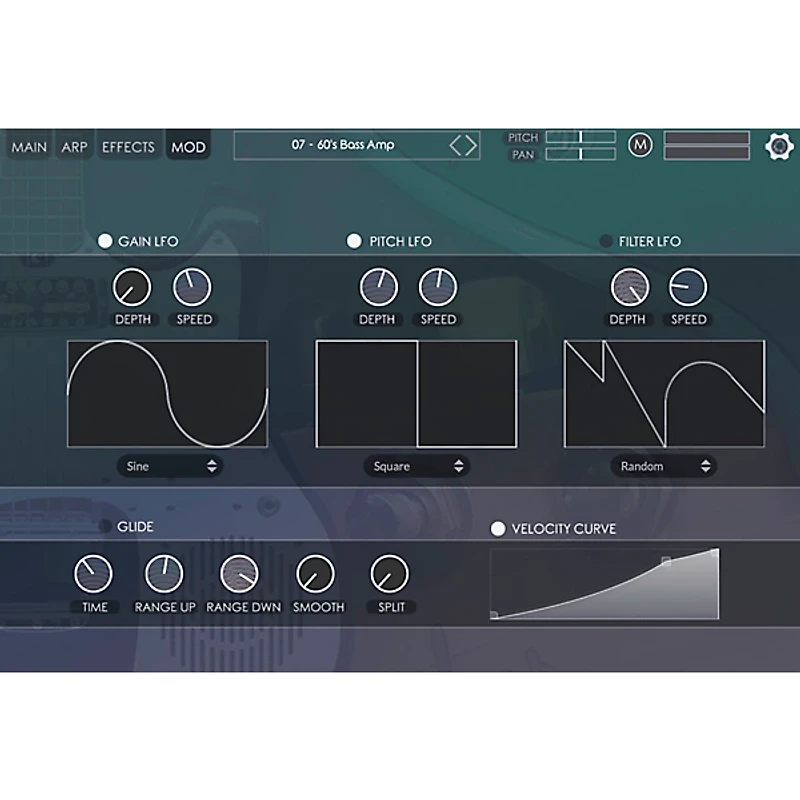Click the Filter LFO Depth knob
Image resolution: width=800 pixels, height=800 pixels.
tap(629, 288)
